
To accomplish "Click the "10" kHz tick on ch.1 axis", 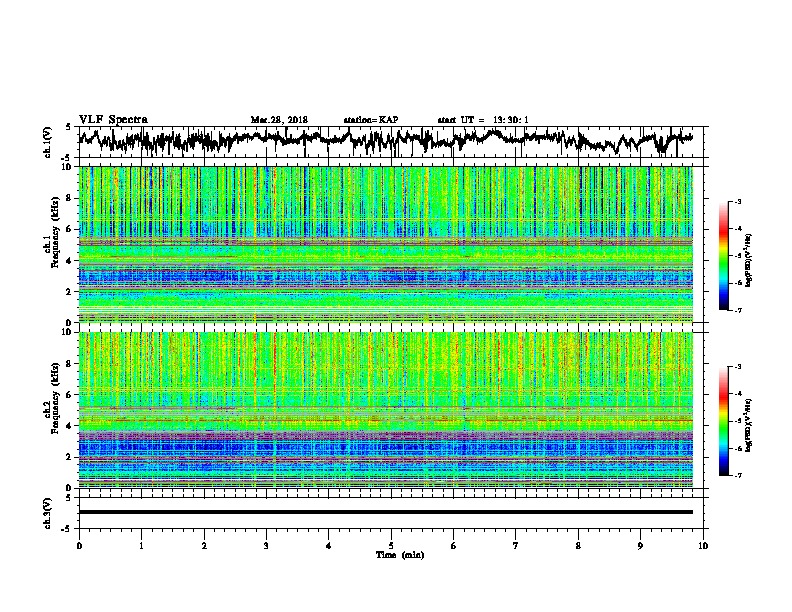I will tap(67, 167).
